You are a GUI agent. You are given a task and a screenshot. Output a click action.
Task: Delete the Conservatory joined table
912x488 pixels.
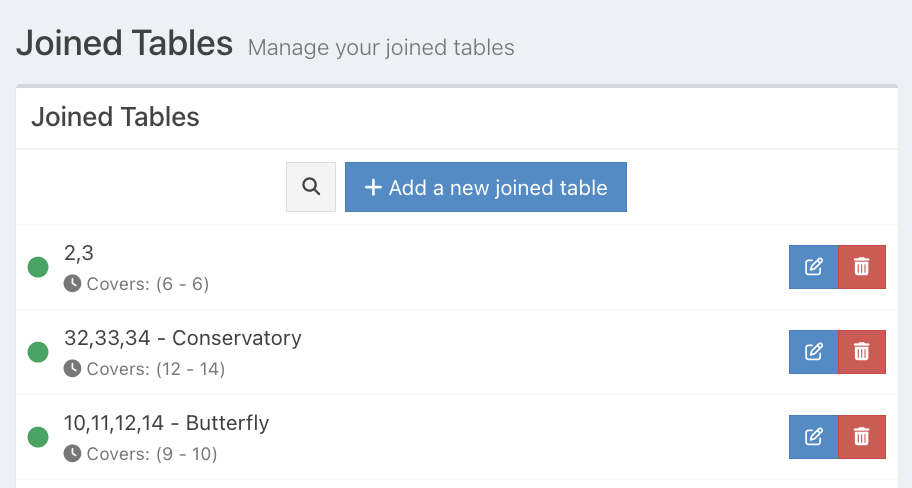861,352
